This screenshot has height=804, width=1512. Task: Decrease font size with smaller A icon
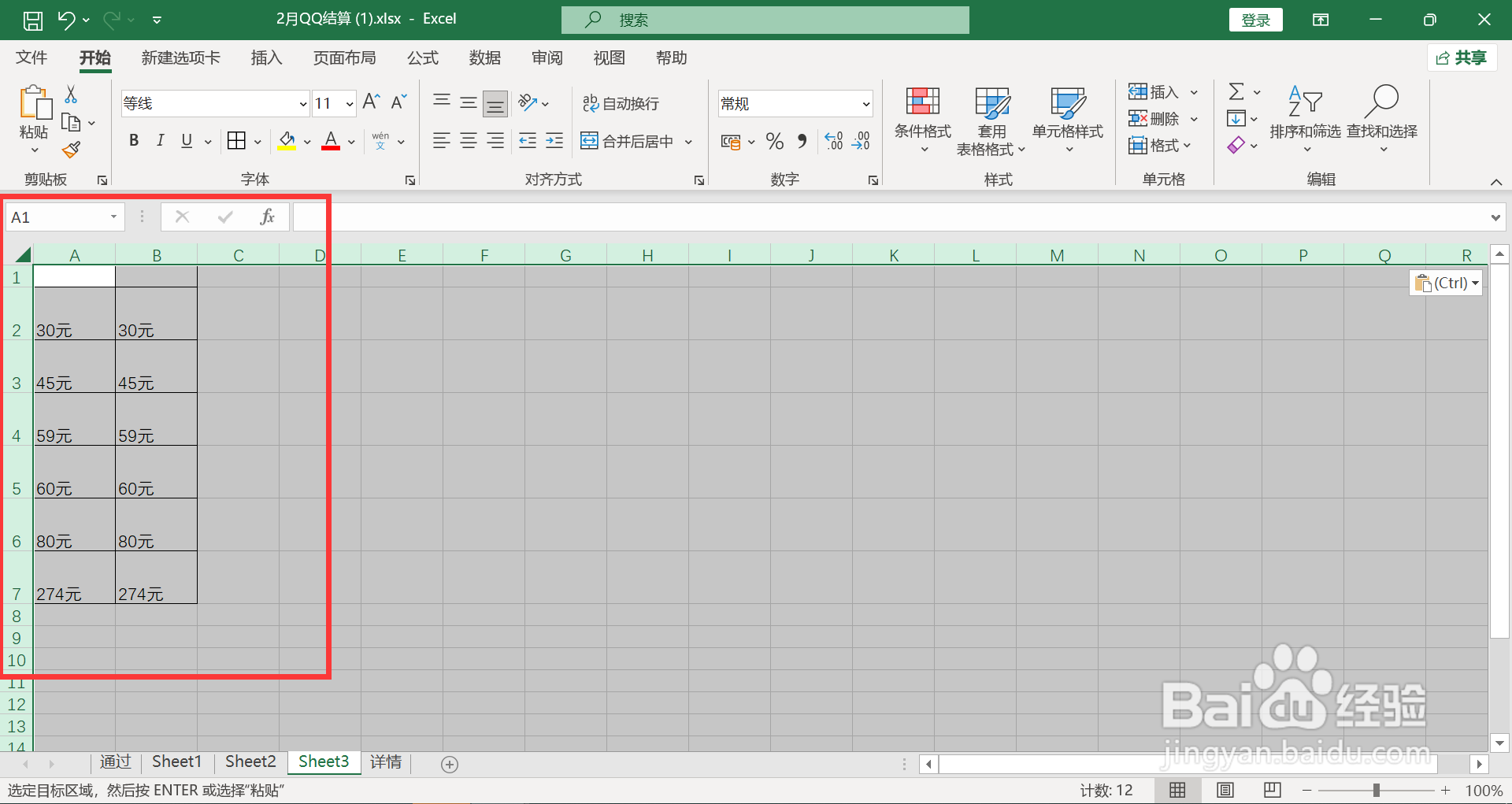398,102
